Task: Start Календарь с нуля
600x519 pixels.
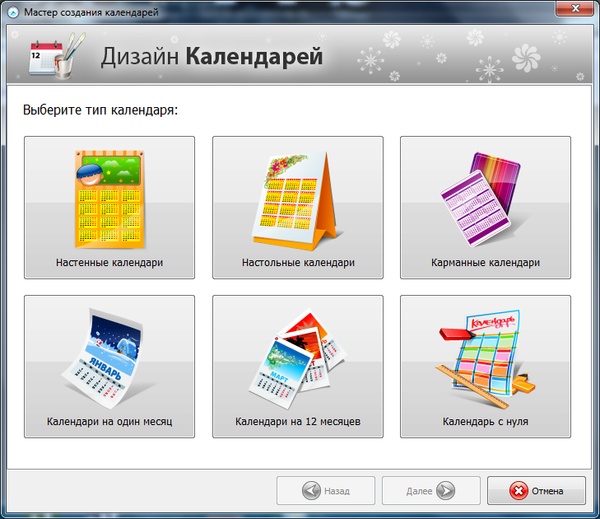Action: (485, 422)
